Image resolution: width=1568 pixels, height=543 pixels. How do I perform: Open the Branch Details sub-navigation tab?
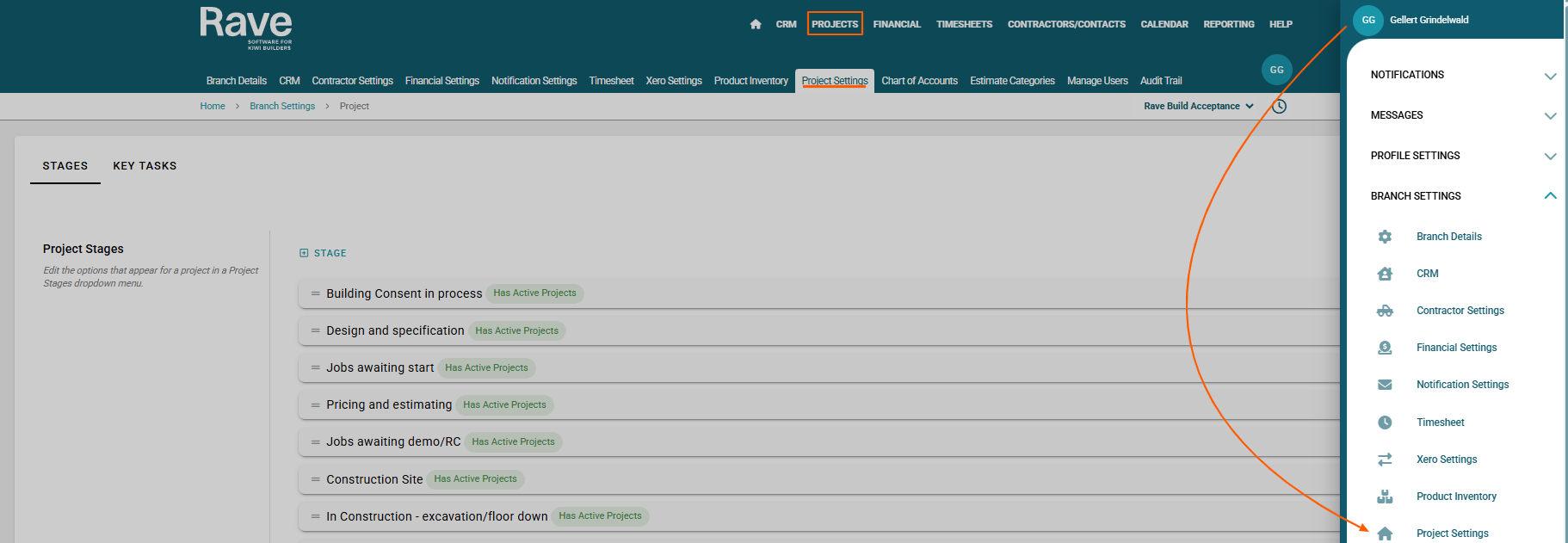point(237,81)
